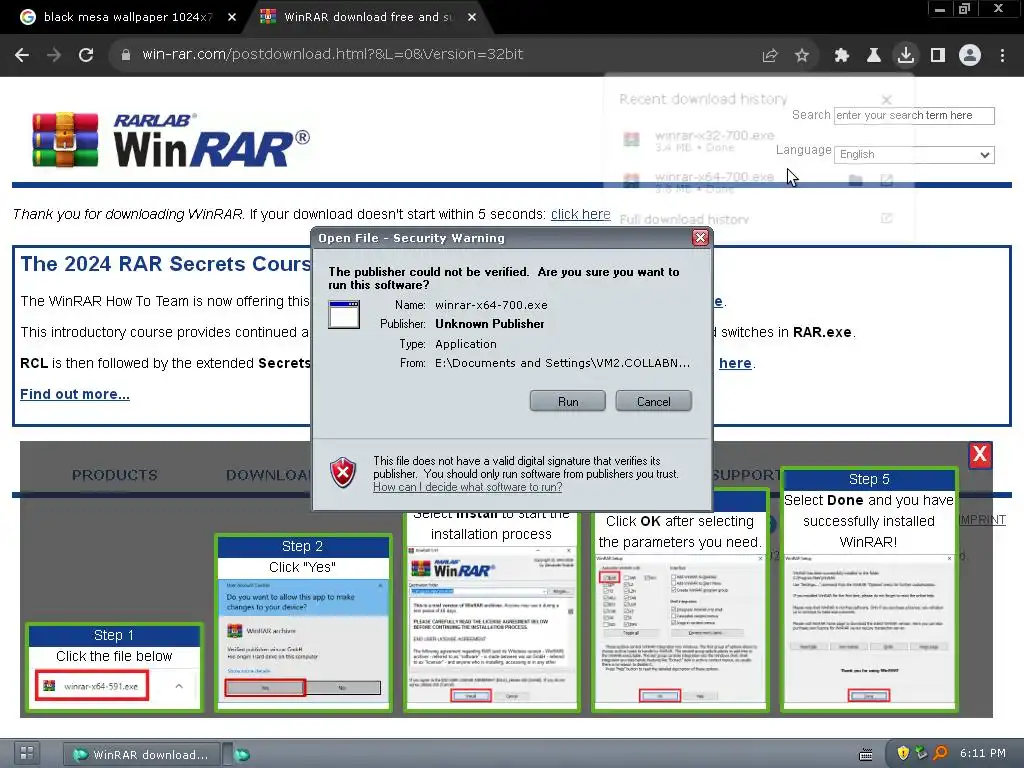Open the SUPPORT menu item
The image size is (1024, 768).
coord(746,475)
